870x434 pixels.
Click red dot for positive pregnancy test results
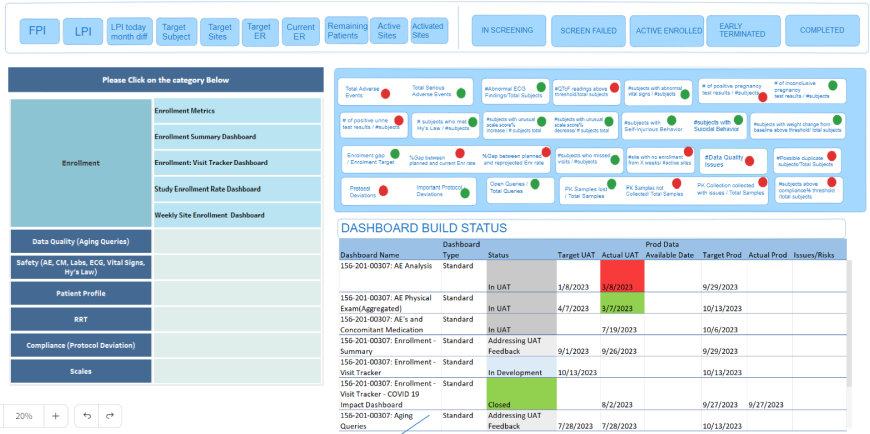click(x=763, y=97)
